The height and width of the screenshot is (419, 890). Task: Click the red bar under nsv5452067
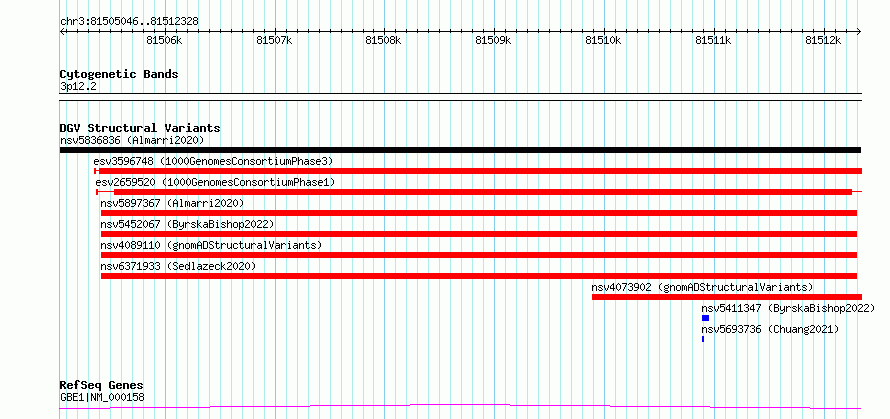[479, 234]
